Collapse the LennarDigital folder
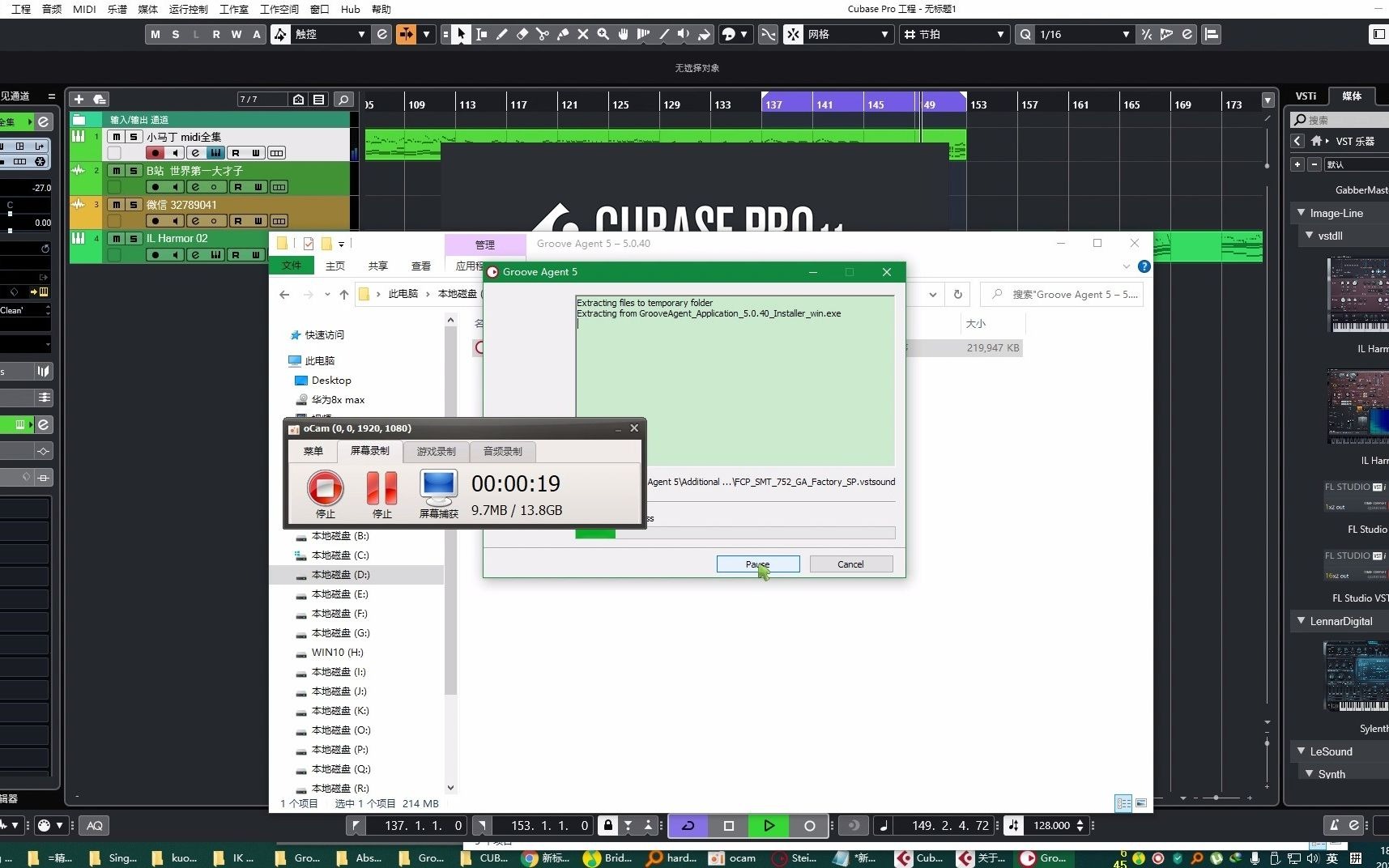Screen dimensions: 1389x868 [1301, 621]
